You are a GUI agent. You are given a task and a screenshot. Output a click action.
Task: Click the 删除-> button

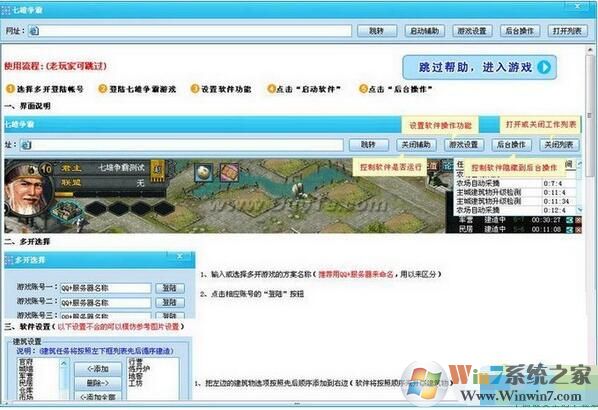click(x=98, y=383)
